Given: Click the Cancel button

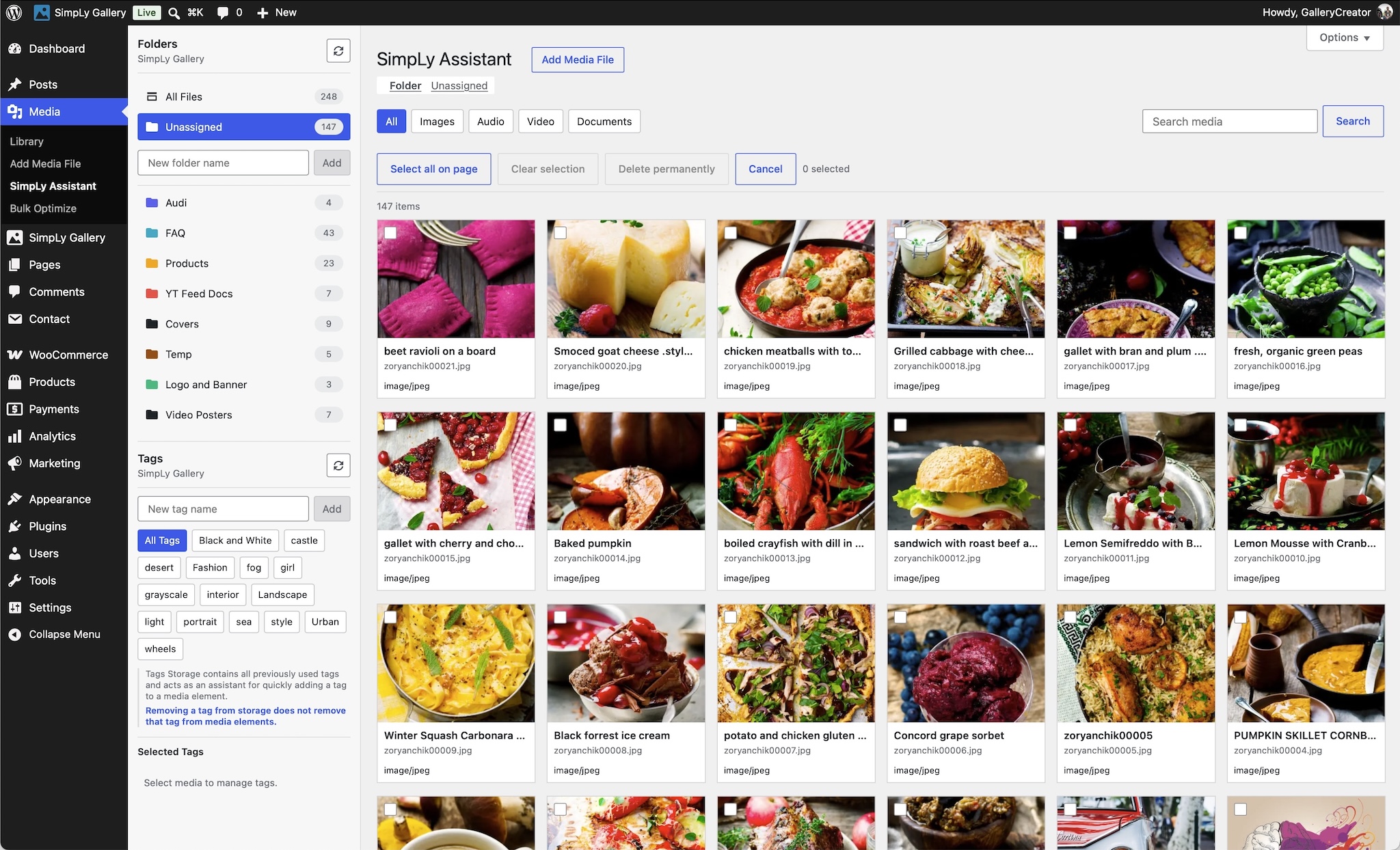Looking at the screenshot, I should pyautogui.click(x=766, y=169).
